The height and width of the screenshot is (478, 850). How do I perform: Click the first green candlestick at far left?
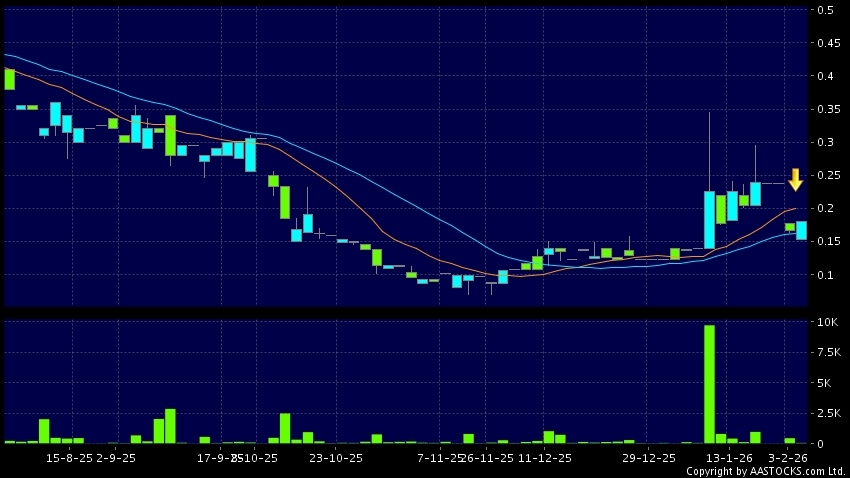(x=9, y=79)
